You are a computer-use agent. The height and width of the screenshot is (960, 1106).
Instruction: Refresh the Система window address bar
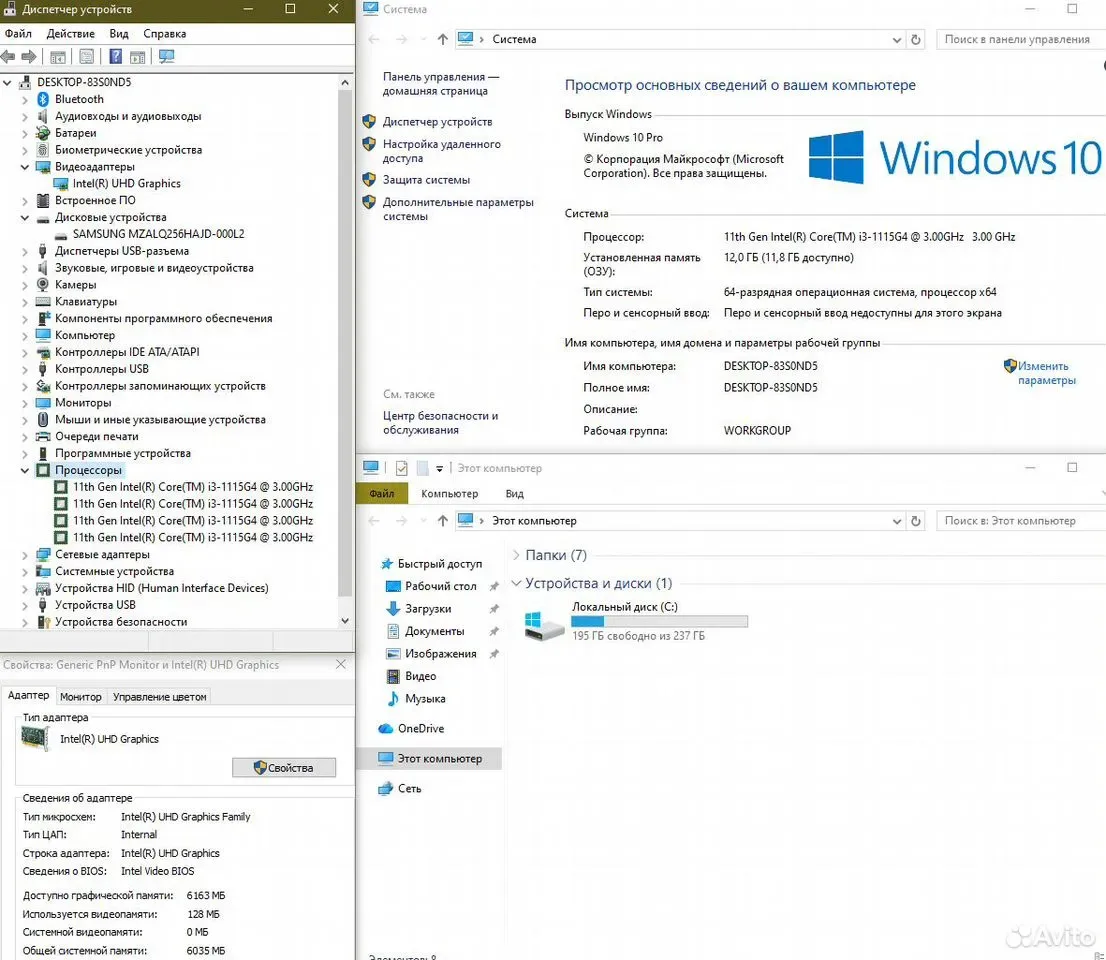point(916,40)
